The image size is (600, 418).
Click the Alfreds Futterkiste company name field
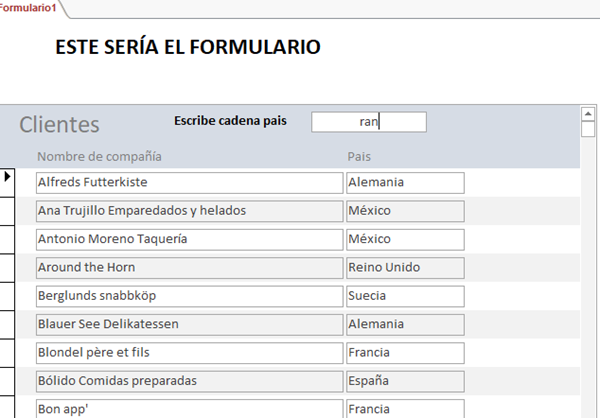click(x=189, y=183)
